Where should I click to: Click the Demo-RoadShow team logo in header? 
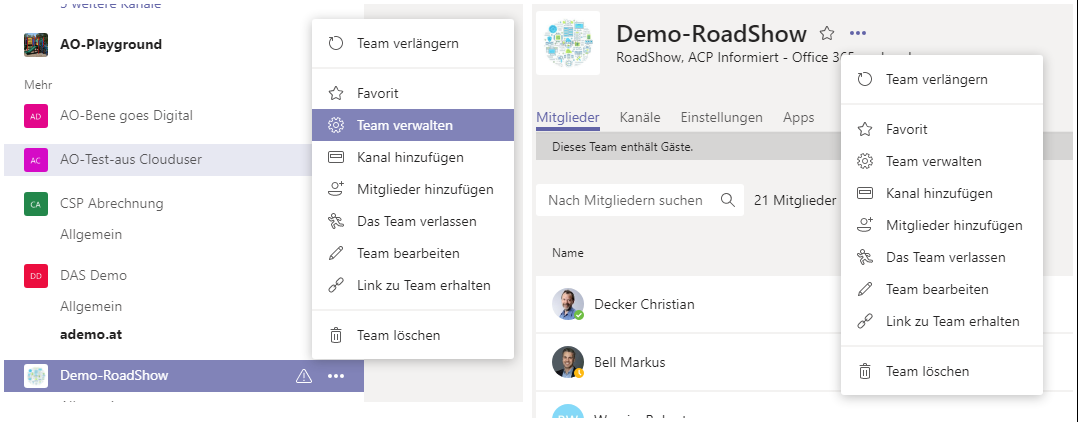(568, 43)
